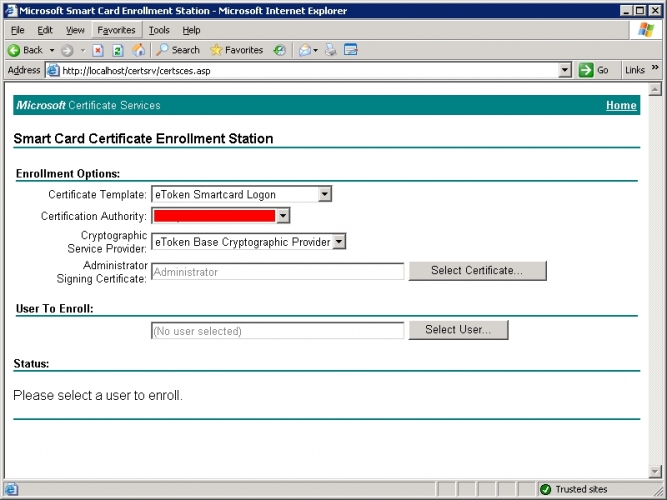Click the Back navigation button
667x500 pixels.
[25, 50]
